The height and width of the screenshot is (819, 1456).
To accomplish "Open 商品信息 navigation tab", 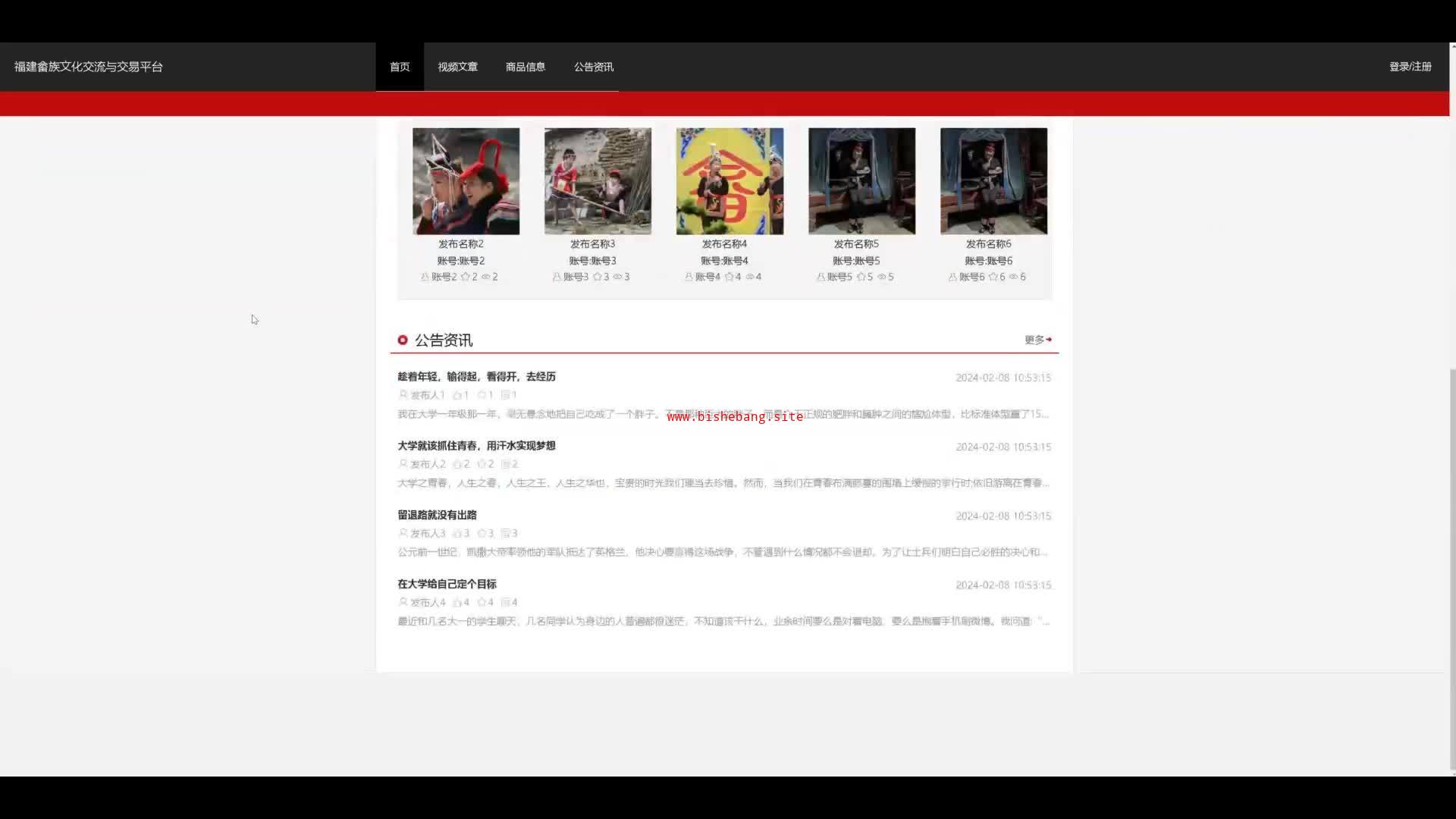I will (526, 67).
